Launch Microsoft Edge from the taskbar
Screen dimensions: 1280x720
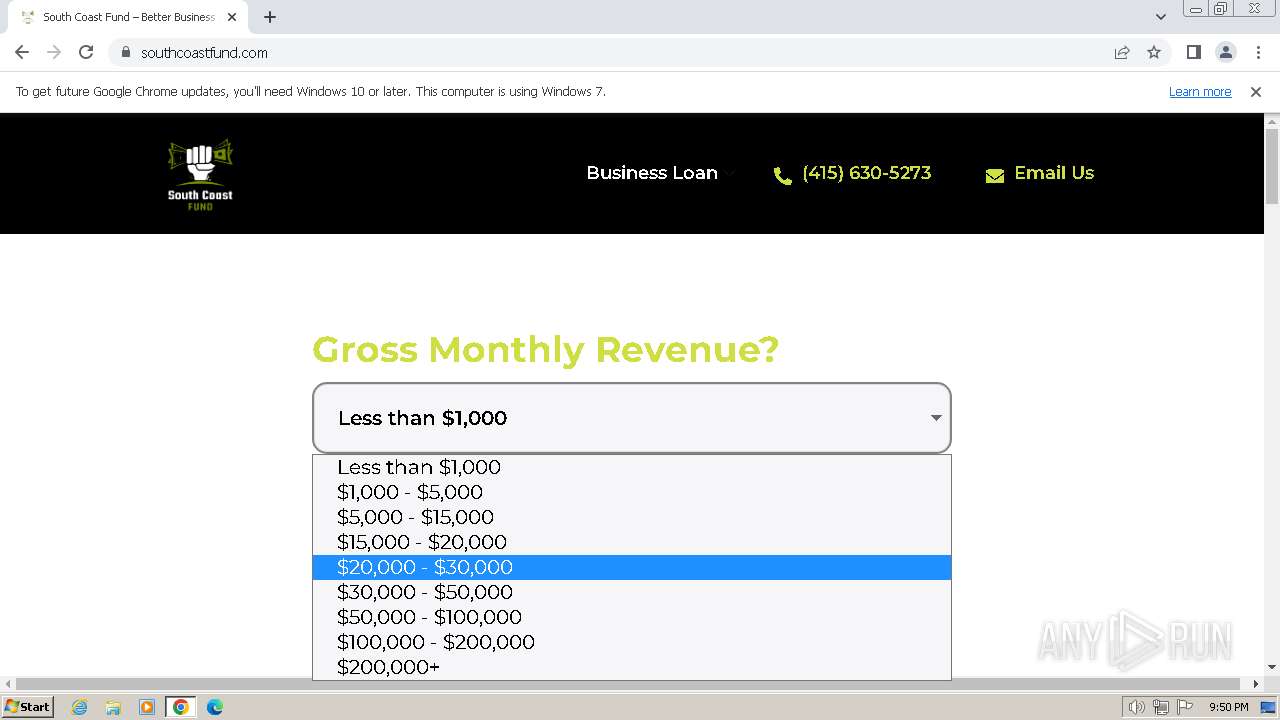tap(215, 707)
